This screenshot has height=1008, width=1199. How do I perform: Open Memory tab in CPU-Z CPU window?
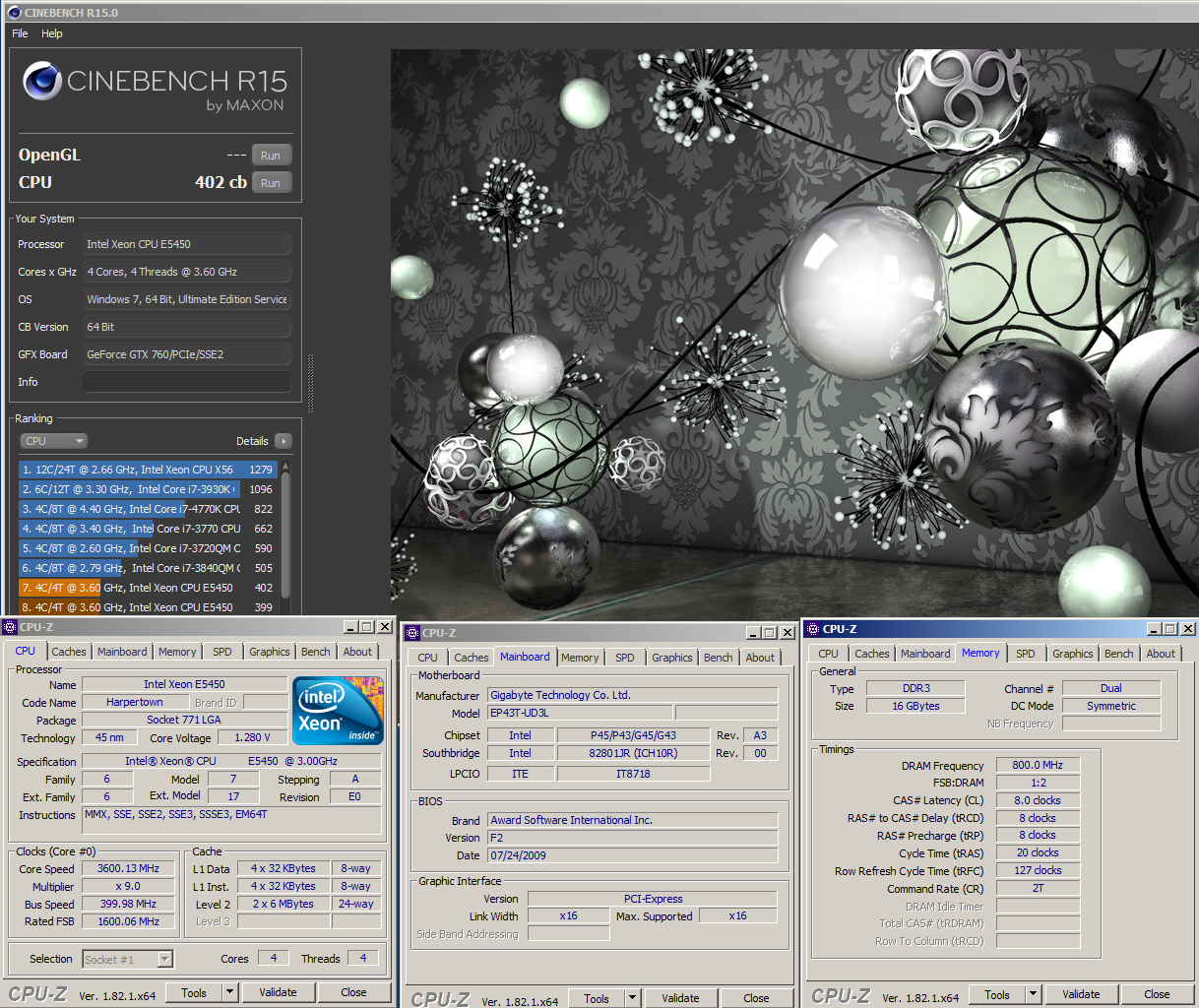pyautogui.click(x=177, y=652)
